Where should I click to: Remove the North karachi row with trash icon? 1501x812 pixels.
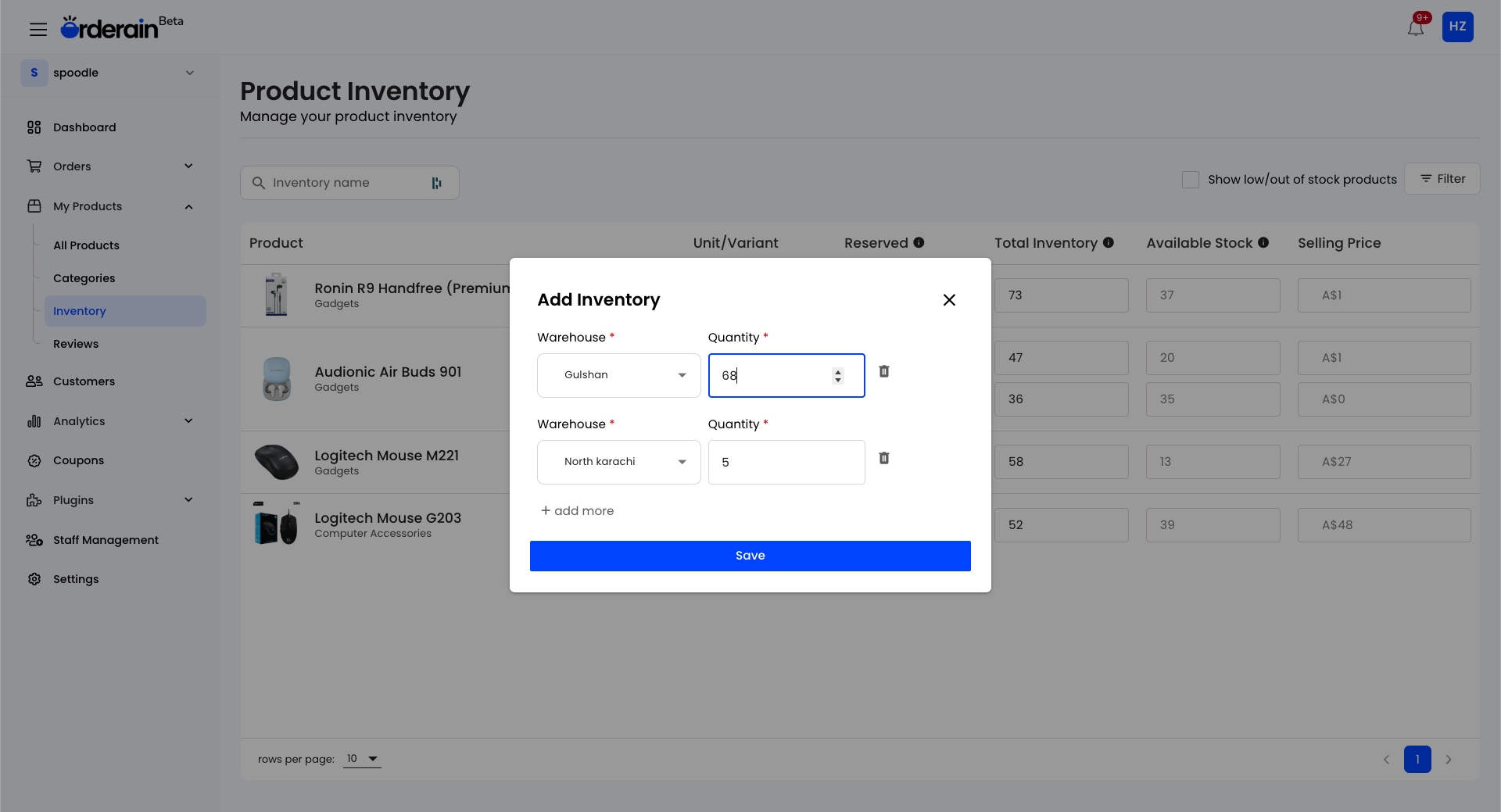click(x=884, y=458)
